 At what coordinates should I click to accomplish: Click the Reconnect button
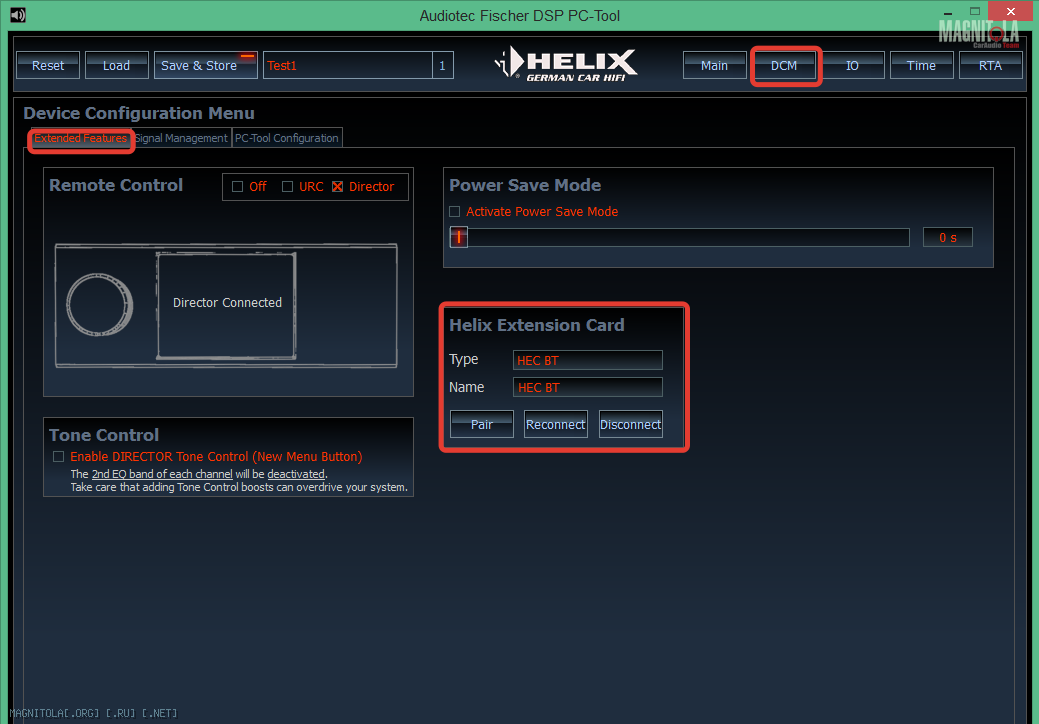pos(555,424)
